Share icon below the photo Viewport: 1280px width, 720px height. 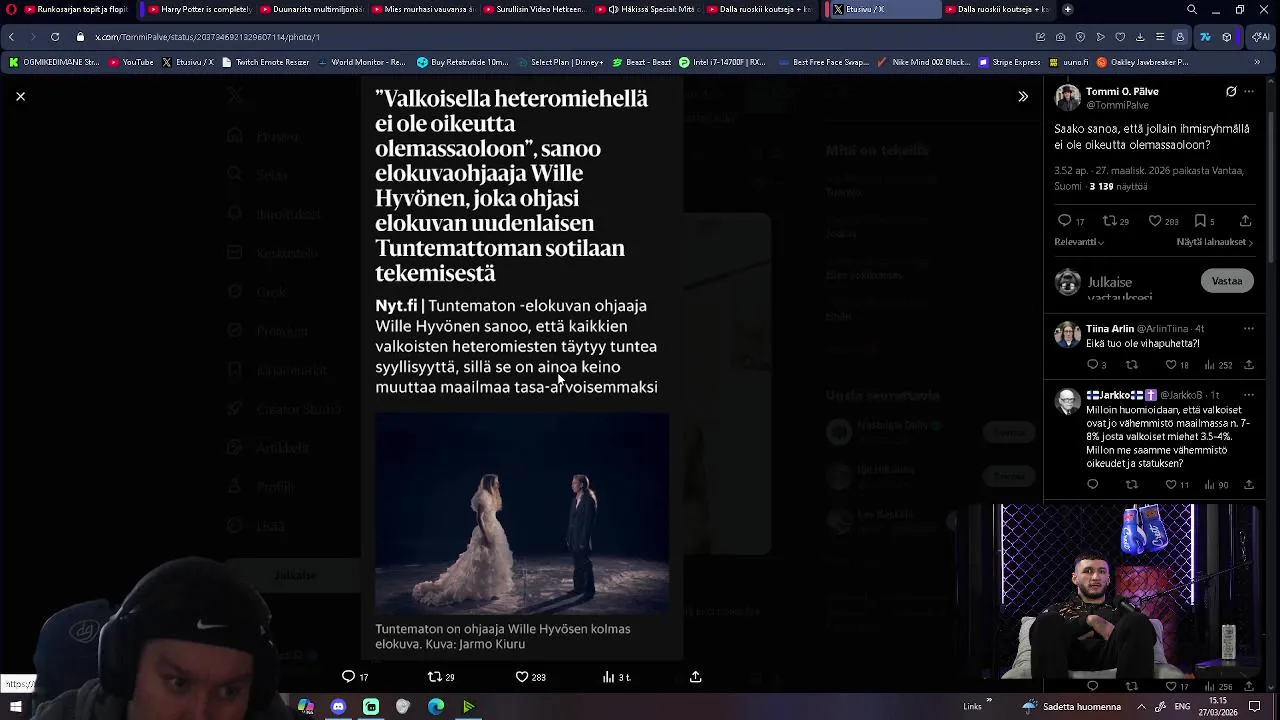point(695,677)
